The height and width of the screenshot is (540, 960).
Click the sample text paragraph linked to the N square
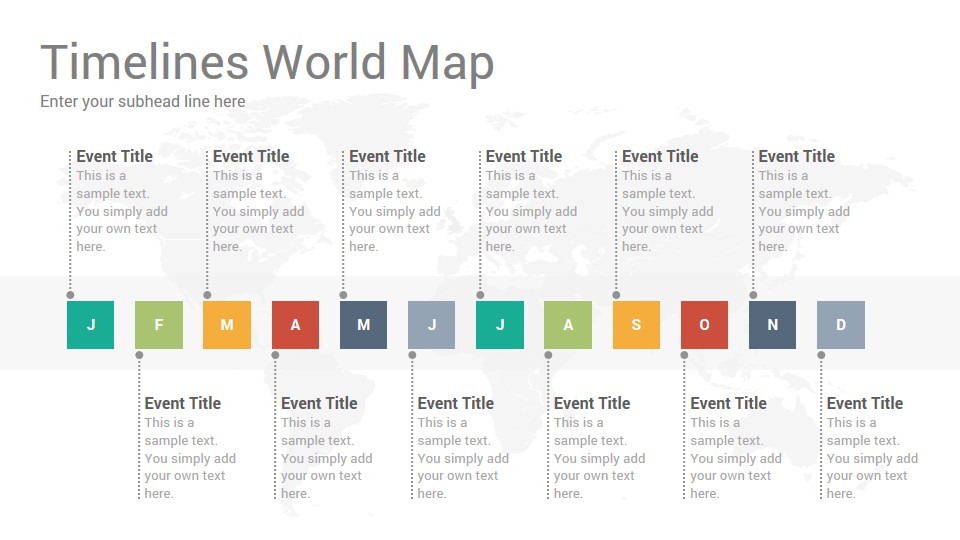(804, 211)
